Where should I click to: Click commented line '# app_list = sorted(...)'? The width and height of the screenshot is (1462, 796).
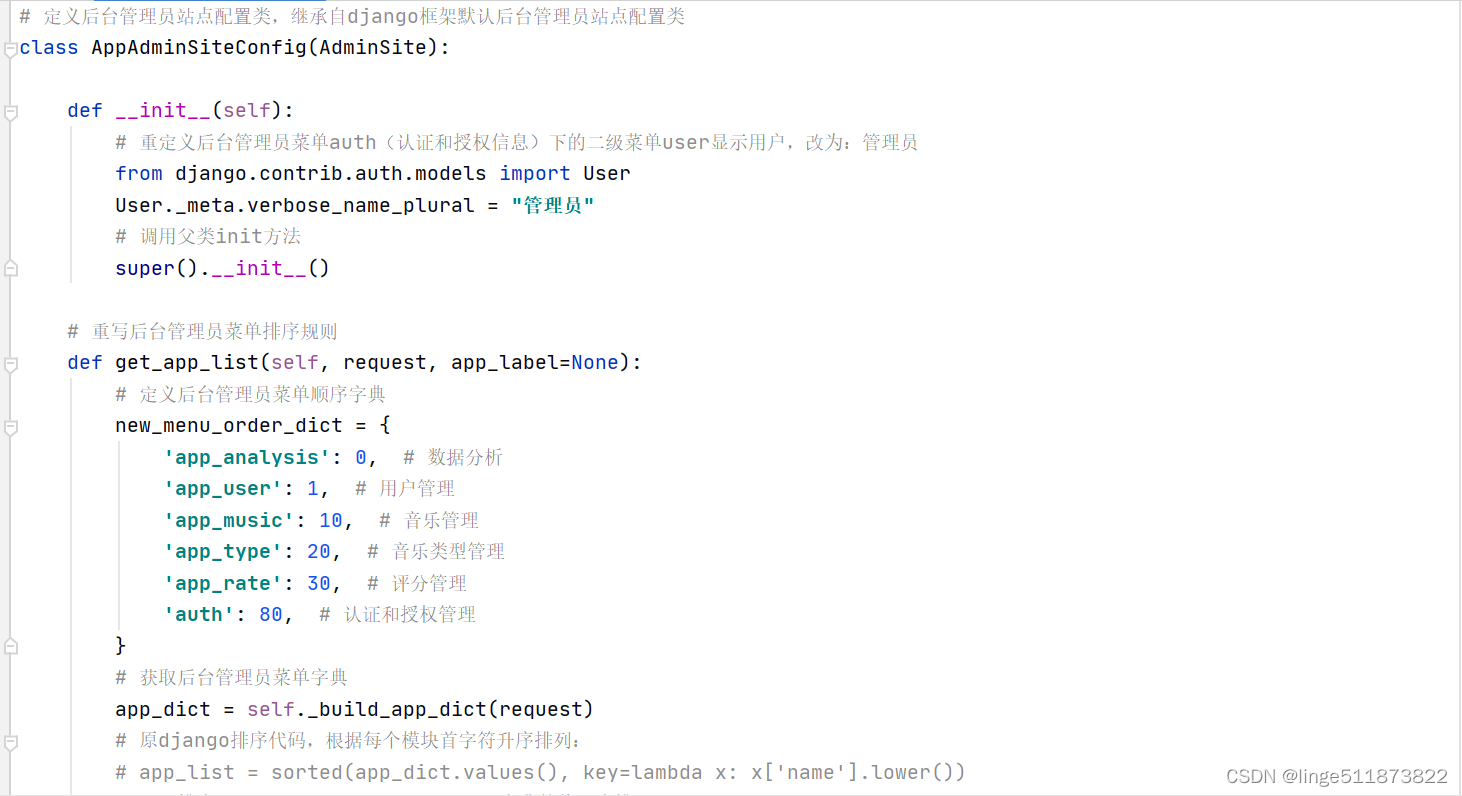tap(540, 772)
